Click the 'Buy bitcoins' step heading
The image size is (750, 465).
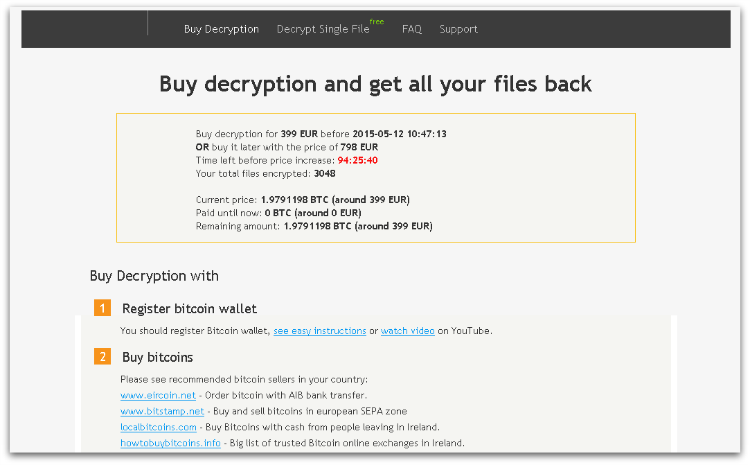(157, 357)
